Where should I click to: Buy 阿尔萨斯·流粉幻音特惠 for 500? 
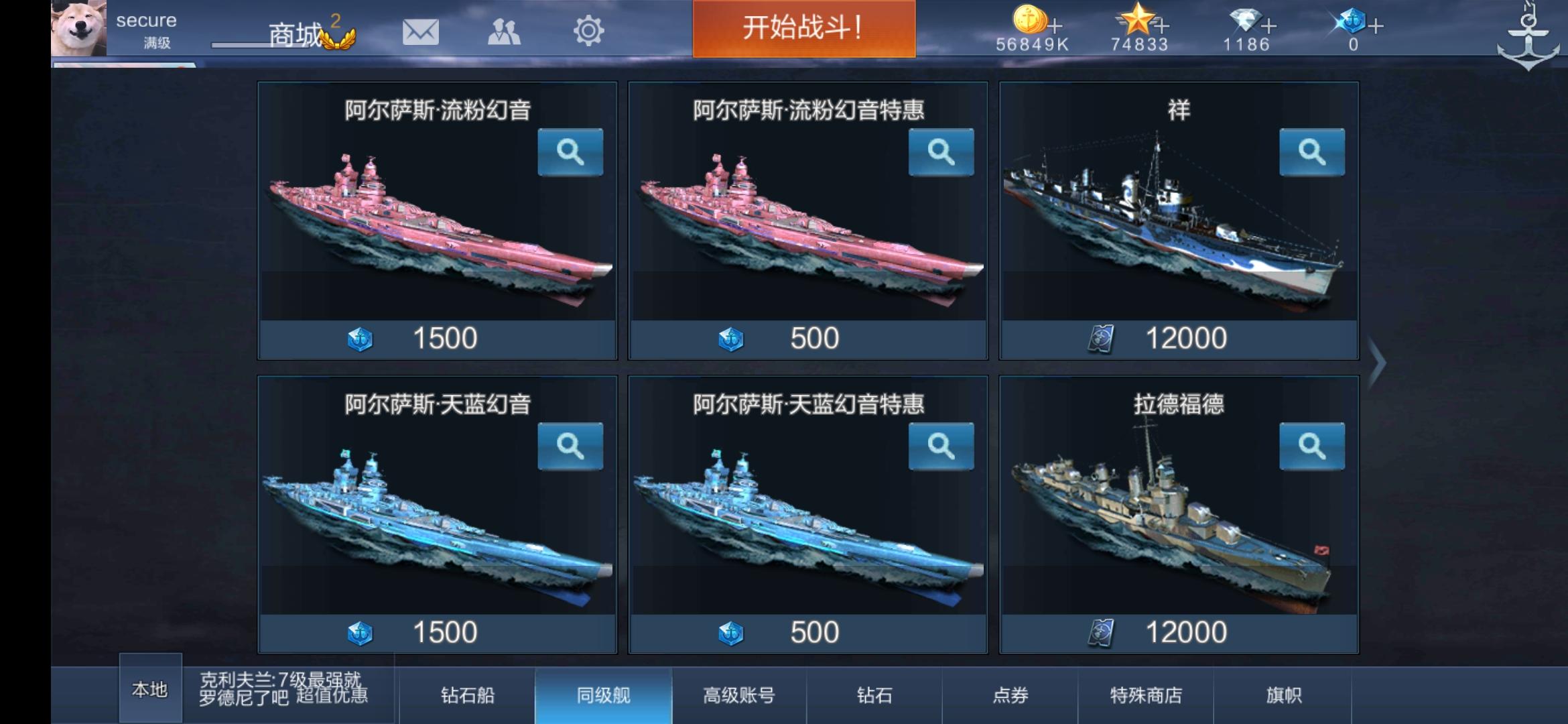[808, 339]
